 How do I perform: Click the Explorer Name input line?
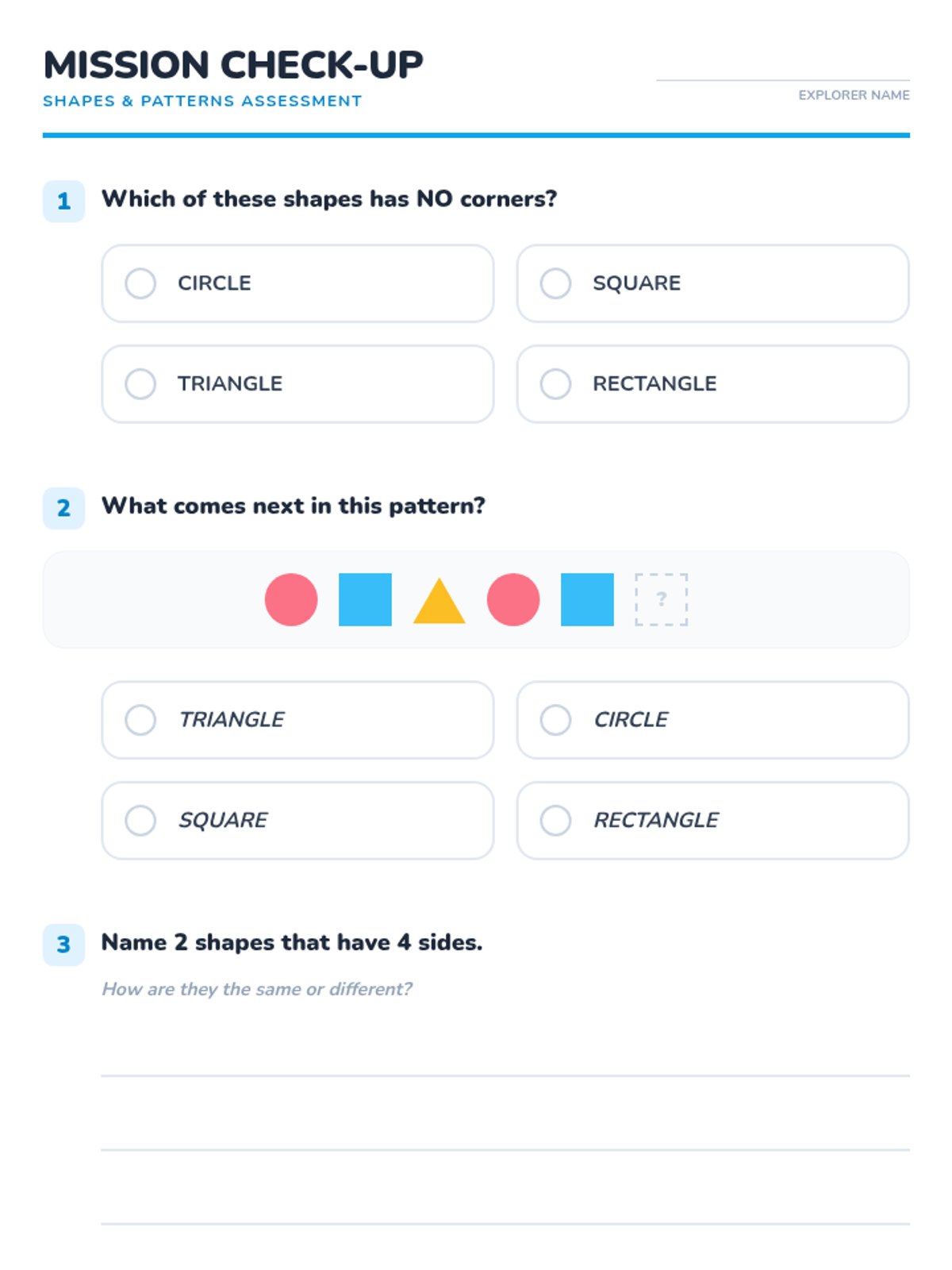[x=782, y=71]
